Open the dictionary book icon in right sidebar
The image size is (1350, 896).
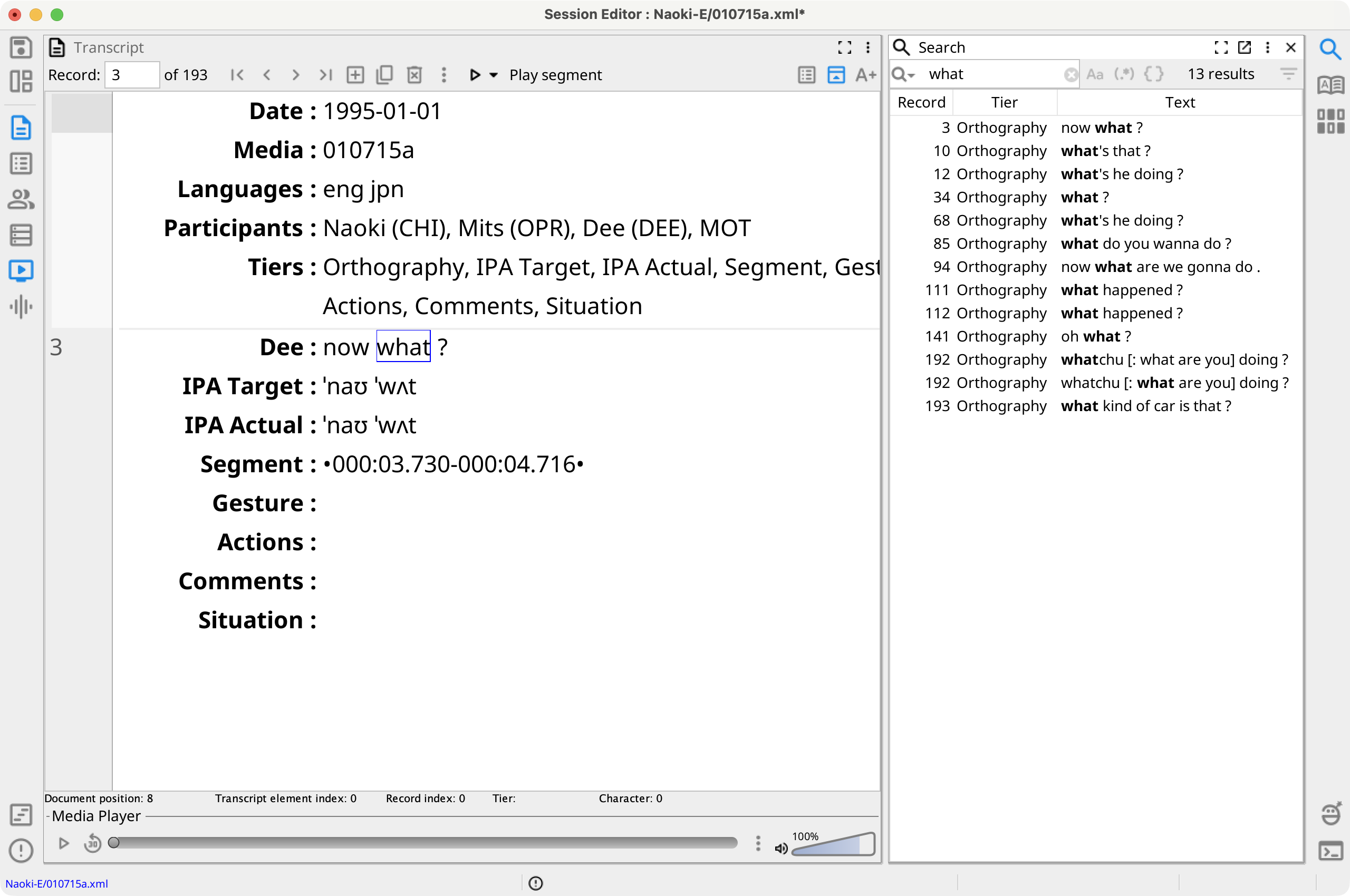1330,85
